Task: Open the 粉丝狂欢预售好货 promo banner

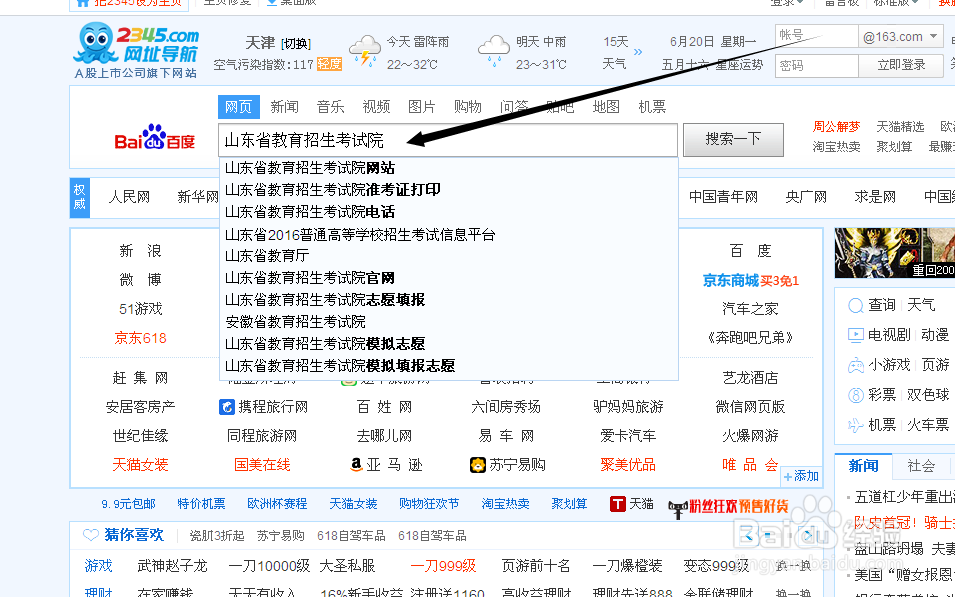Action: point(728,506)
